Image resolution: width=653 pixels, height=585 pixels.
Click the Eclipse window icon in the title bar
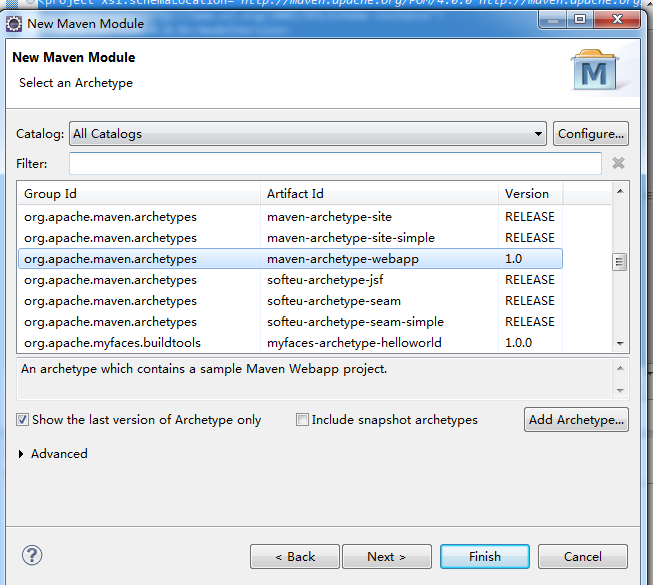click(x=14, y=24)
